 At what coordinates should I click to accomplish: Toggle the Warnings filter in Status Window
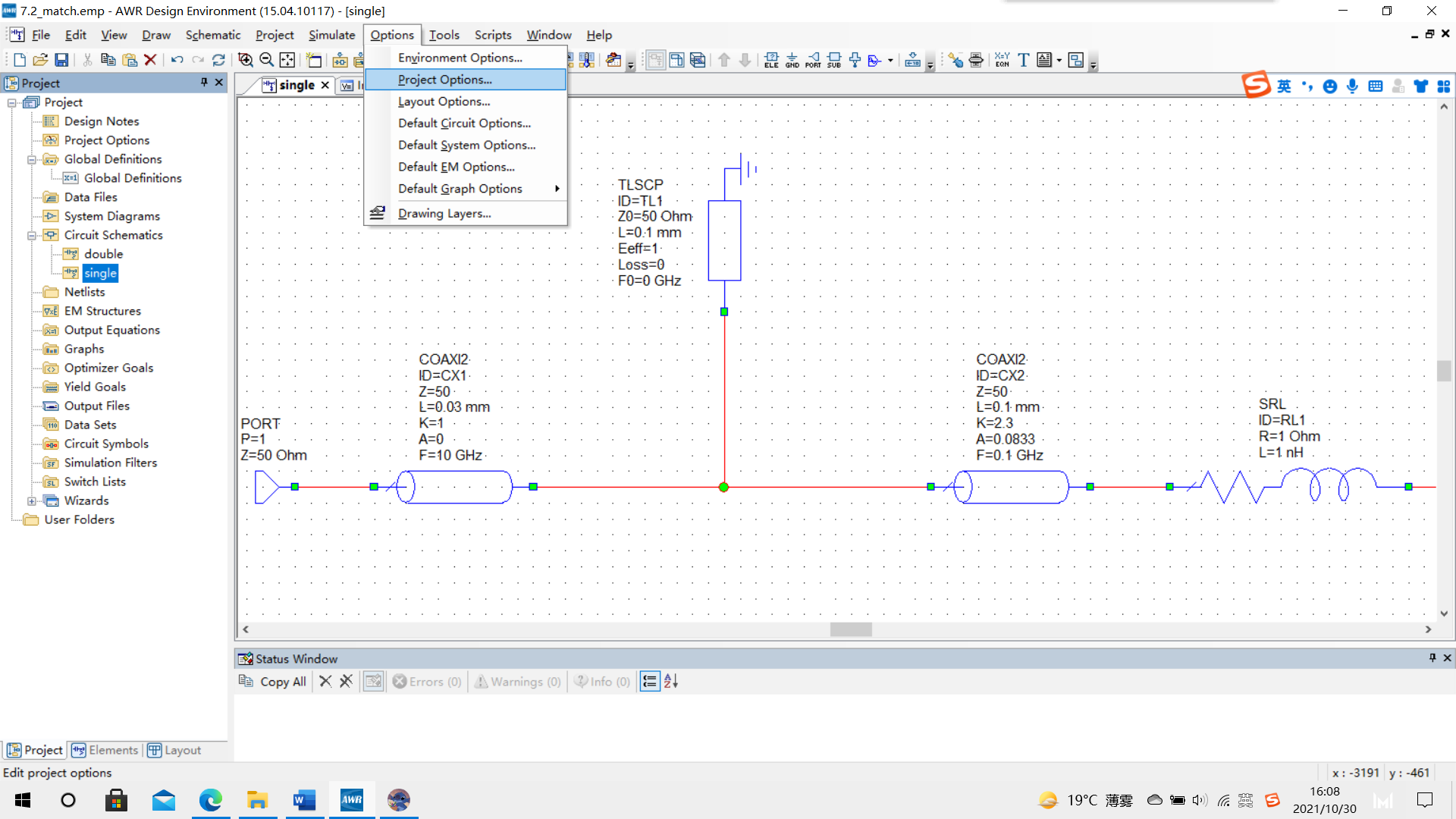(x=518, y=682)
